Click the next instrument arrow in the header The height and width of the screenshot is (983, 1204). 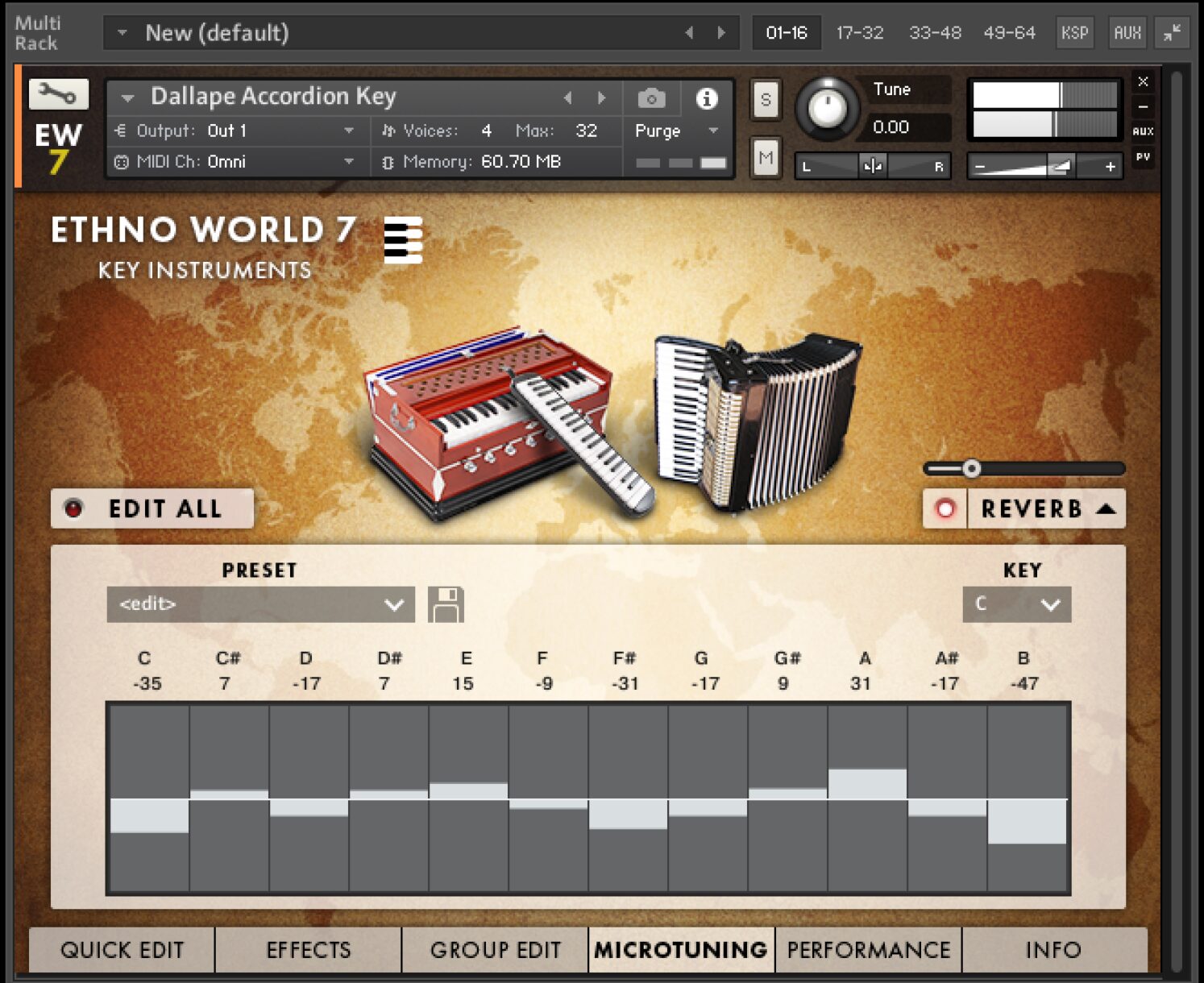(x=601, y=97)
